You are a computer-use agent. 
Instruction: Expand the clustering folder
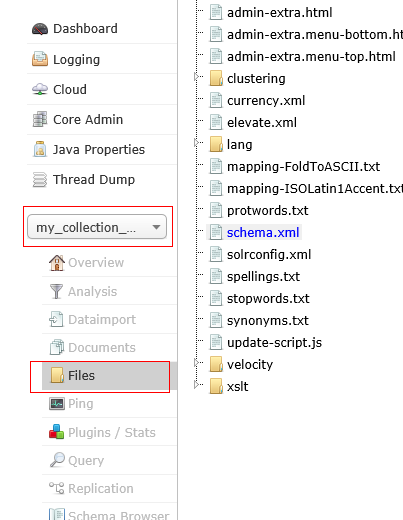(196, 77)
